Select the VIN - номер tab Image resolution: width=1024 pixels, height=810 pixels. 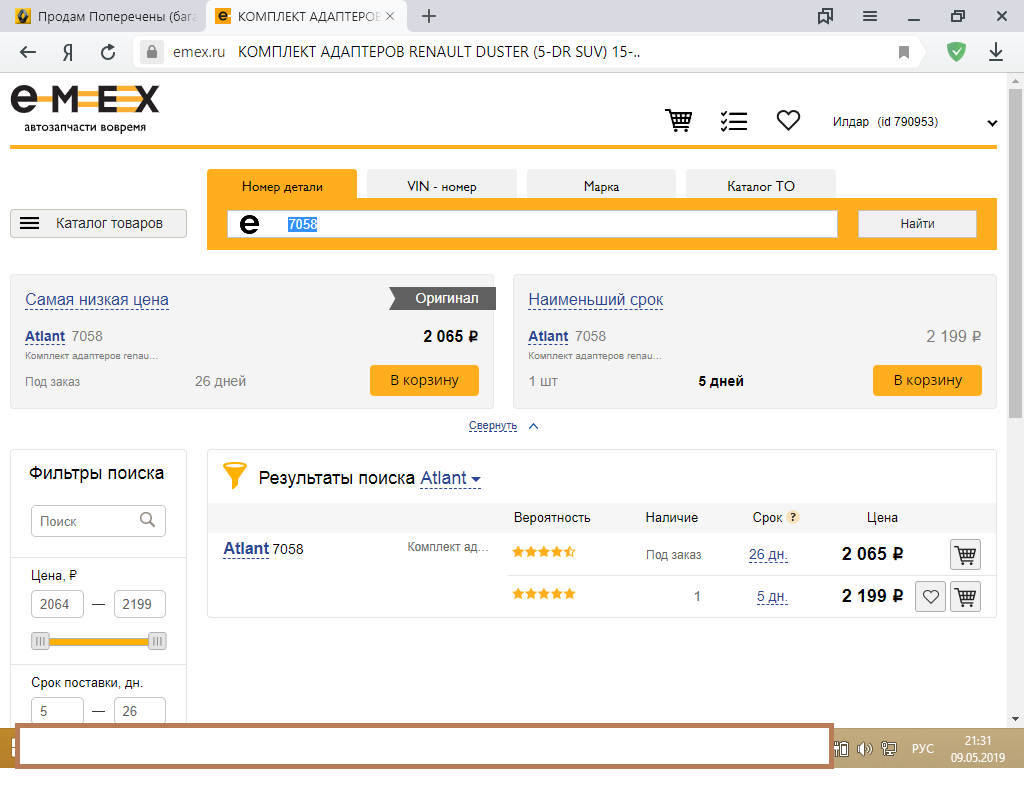click(x=441, y=186)
